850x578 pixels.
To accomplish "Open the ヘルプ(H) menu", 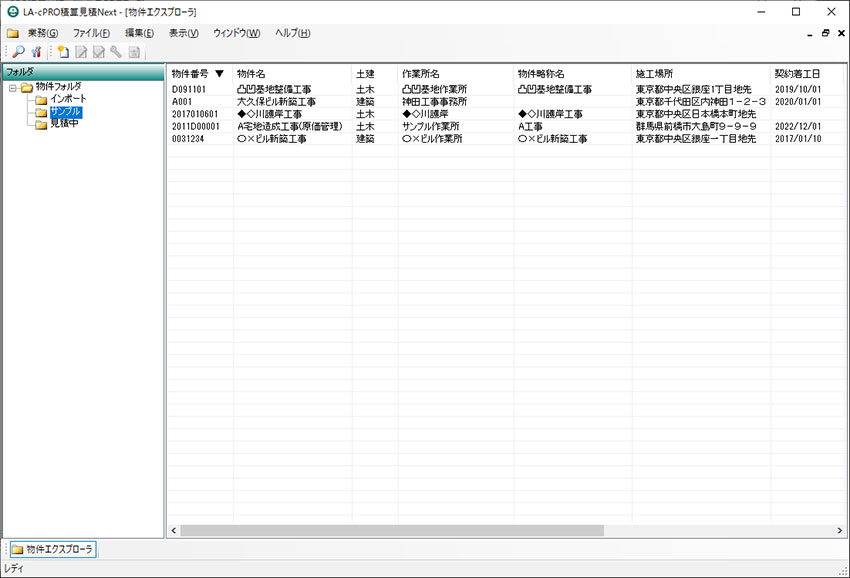I will click(289, 32).
